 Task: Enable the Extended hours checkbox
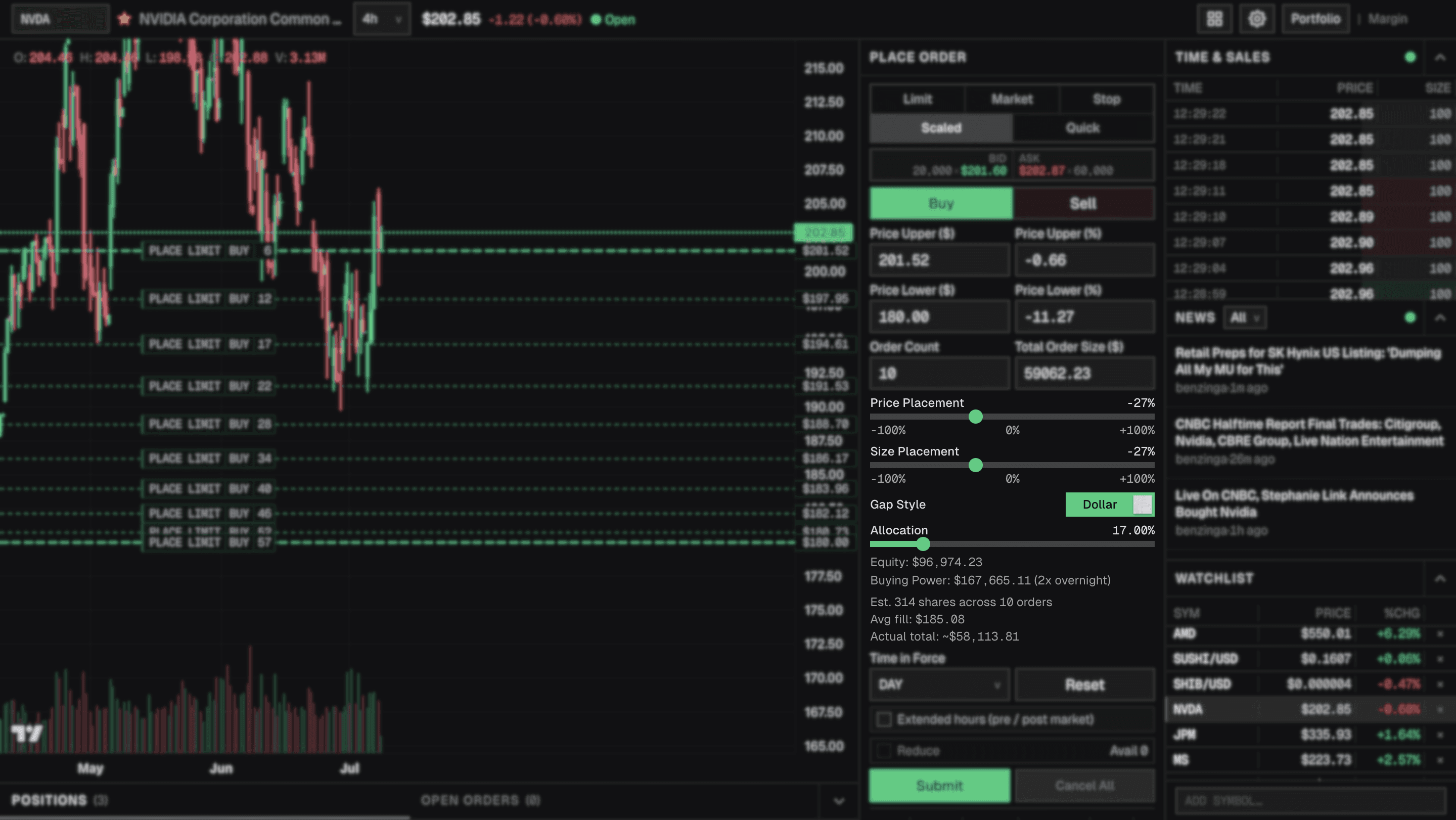(883, 719)
